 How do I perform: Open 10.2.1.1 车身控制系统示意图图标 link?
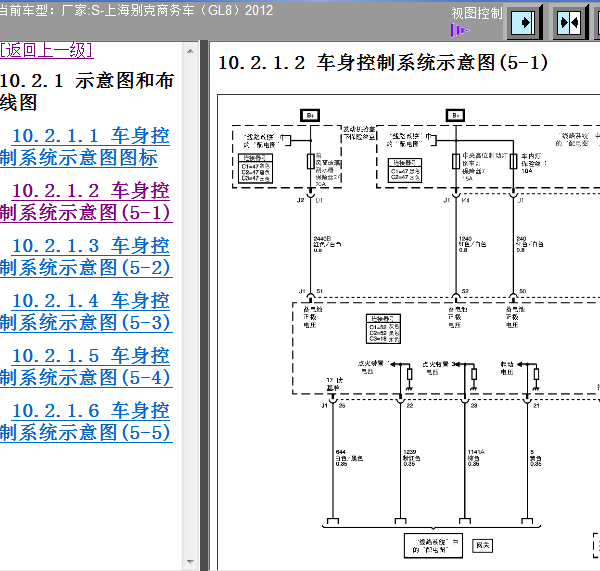click(85, 147)
